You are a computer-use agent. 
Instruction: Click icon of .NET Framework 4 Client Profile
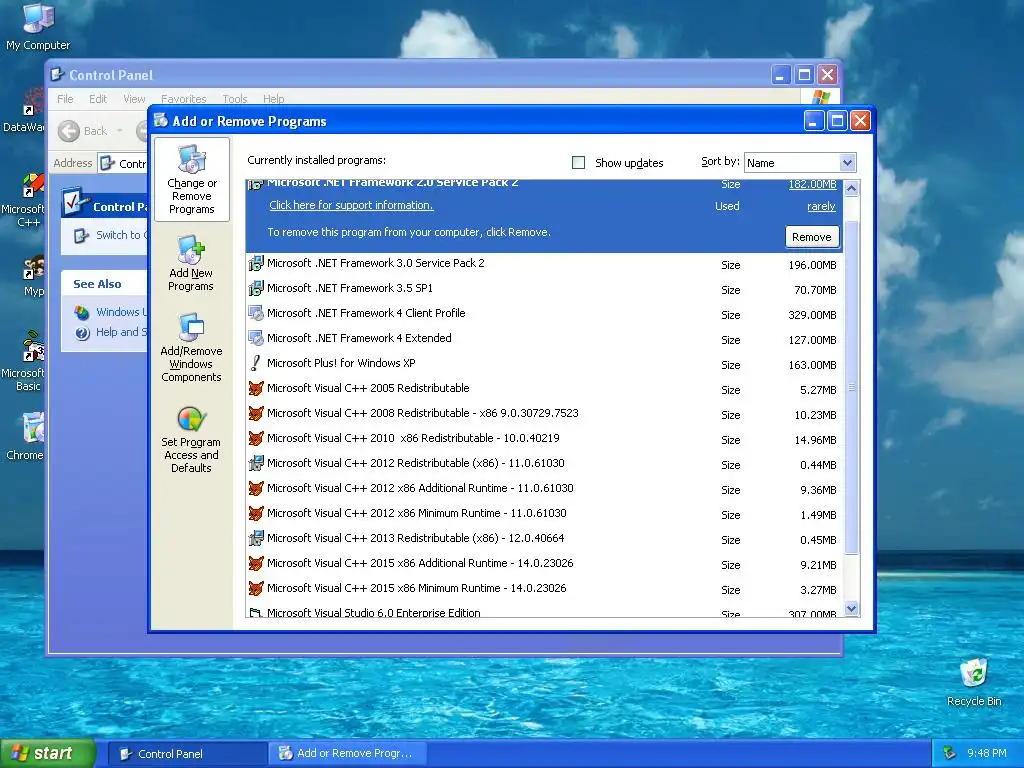click(x=256, y=313)
